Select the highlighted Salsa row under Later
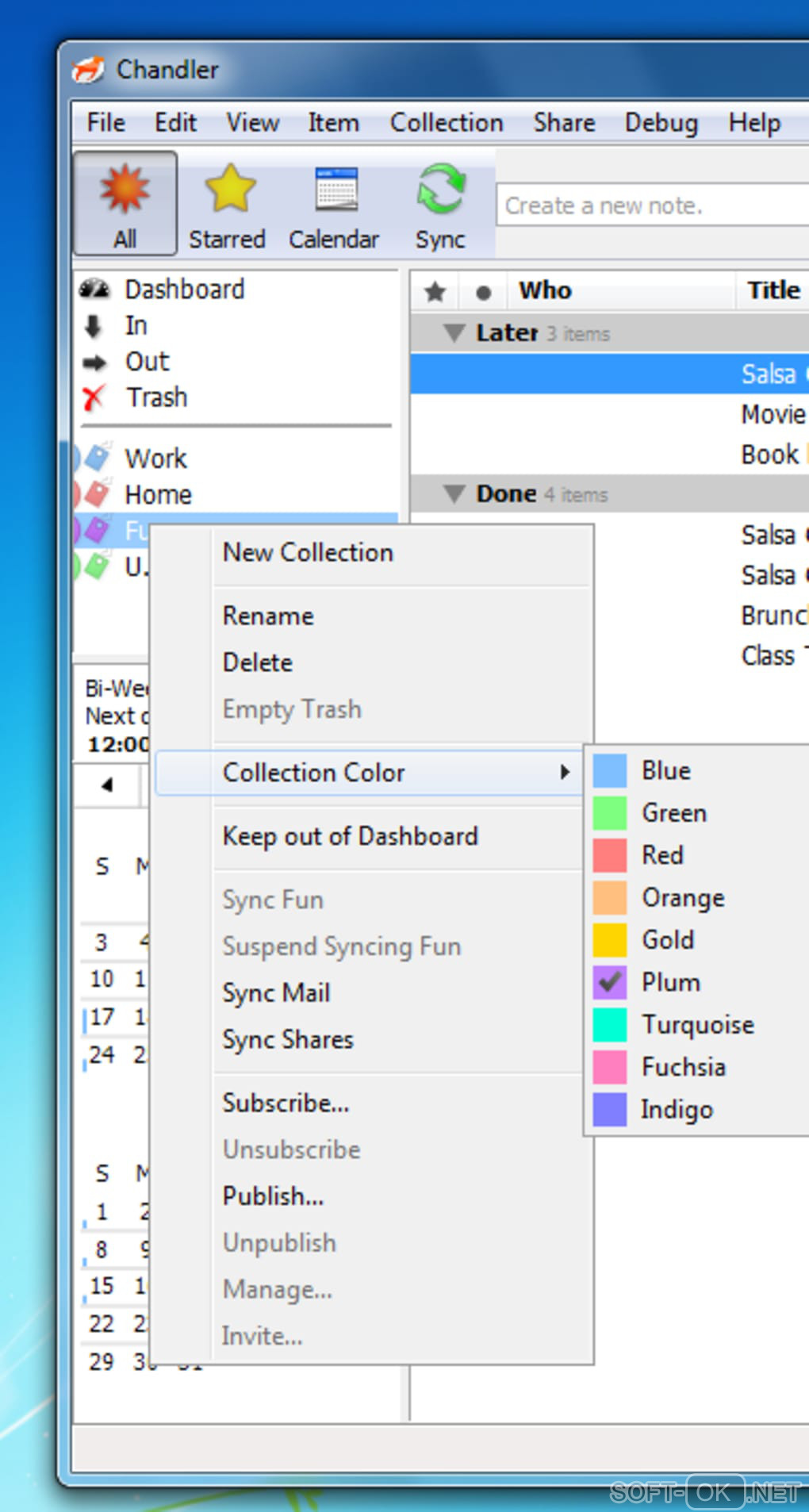Screen dimensions: 809x1512 (610, 374)
